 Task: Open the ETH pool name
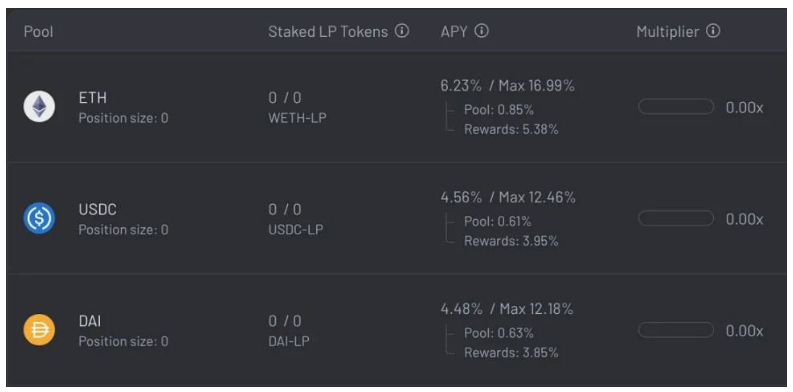click(x=93, y=98)
